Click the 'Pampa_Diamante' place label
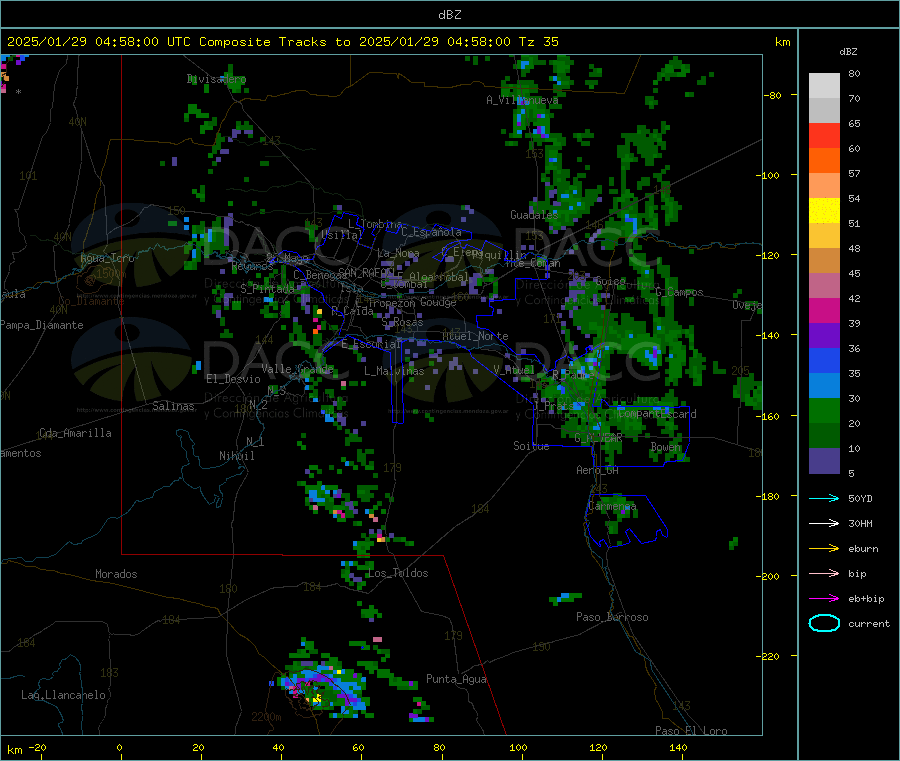This screenshot has height=761, width=900. tap(42, 325)
